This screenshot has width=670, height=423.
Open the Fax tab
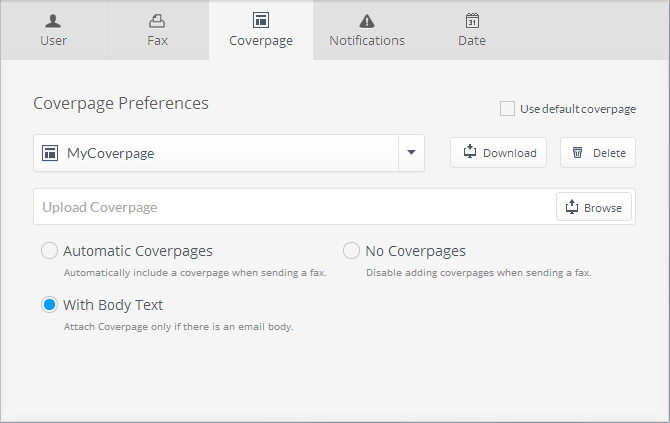pyautogui.click(x=157, y=30)
